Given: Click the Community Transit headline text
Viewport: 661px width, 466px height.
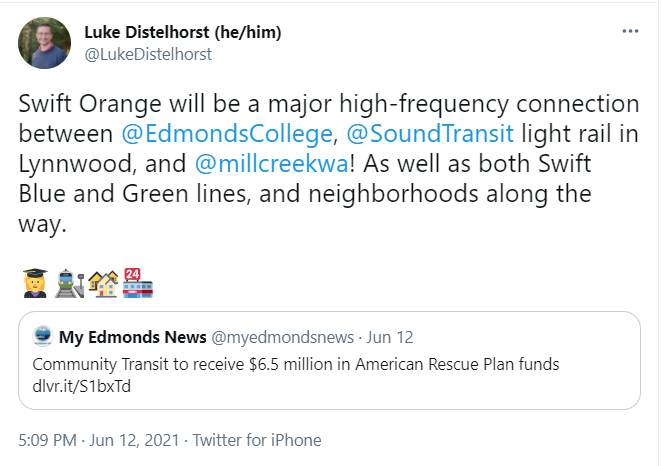Looking at the screenshot, I should pyautogui.click(x=296, y=364).
